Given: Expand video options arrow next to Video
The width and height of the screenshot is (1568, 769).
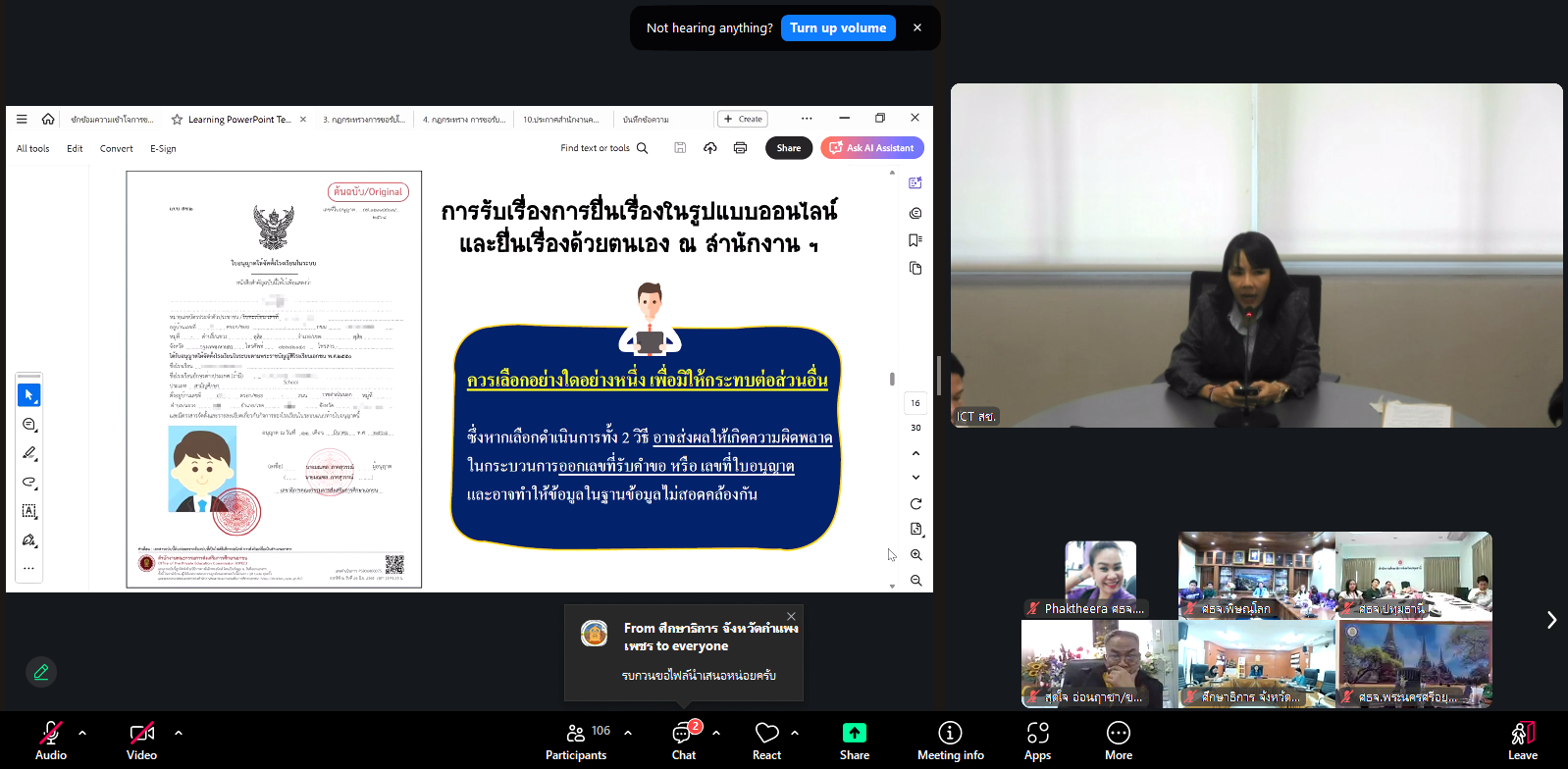Looking at the screenshot, I should [x=179, y=733].
